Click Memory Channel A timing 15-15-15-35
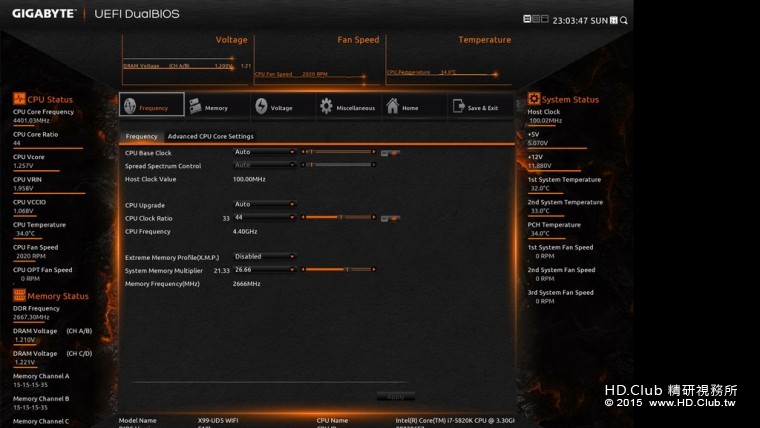The image size is (760, 428). 31,385
